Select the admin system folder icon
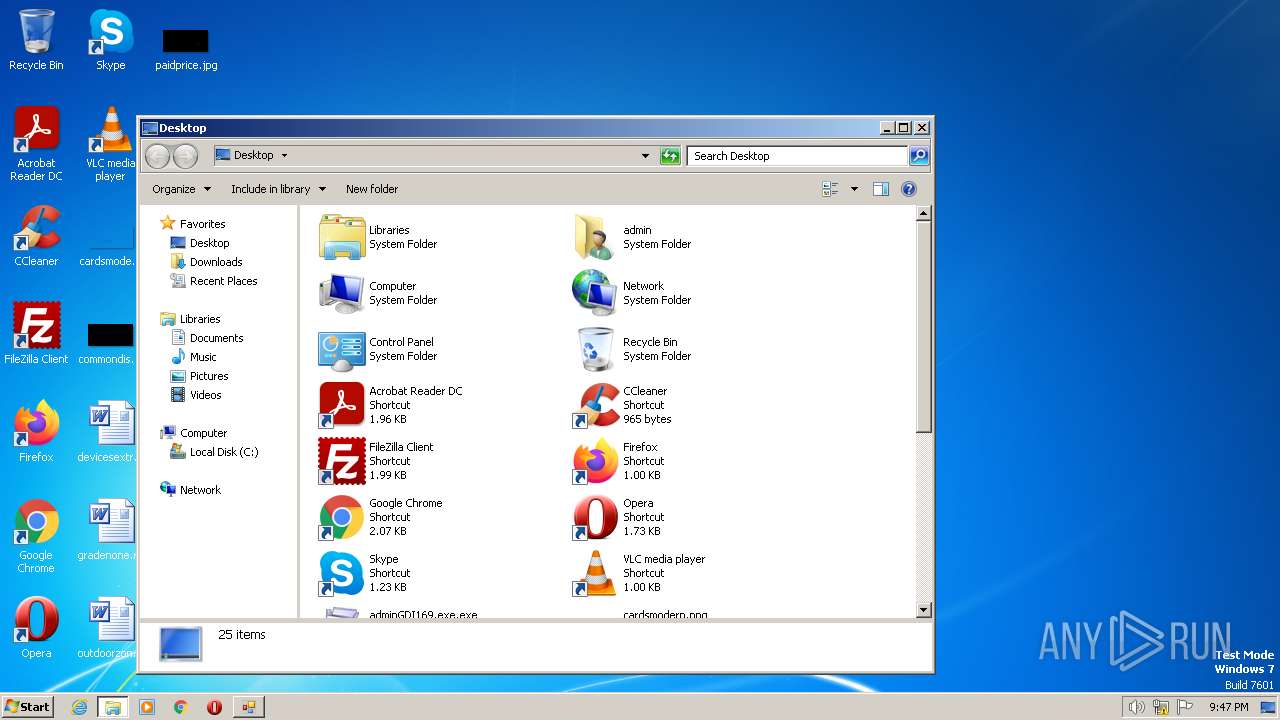 point(596,237)
